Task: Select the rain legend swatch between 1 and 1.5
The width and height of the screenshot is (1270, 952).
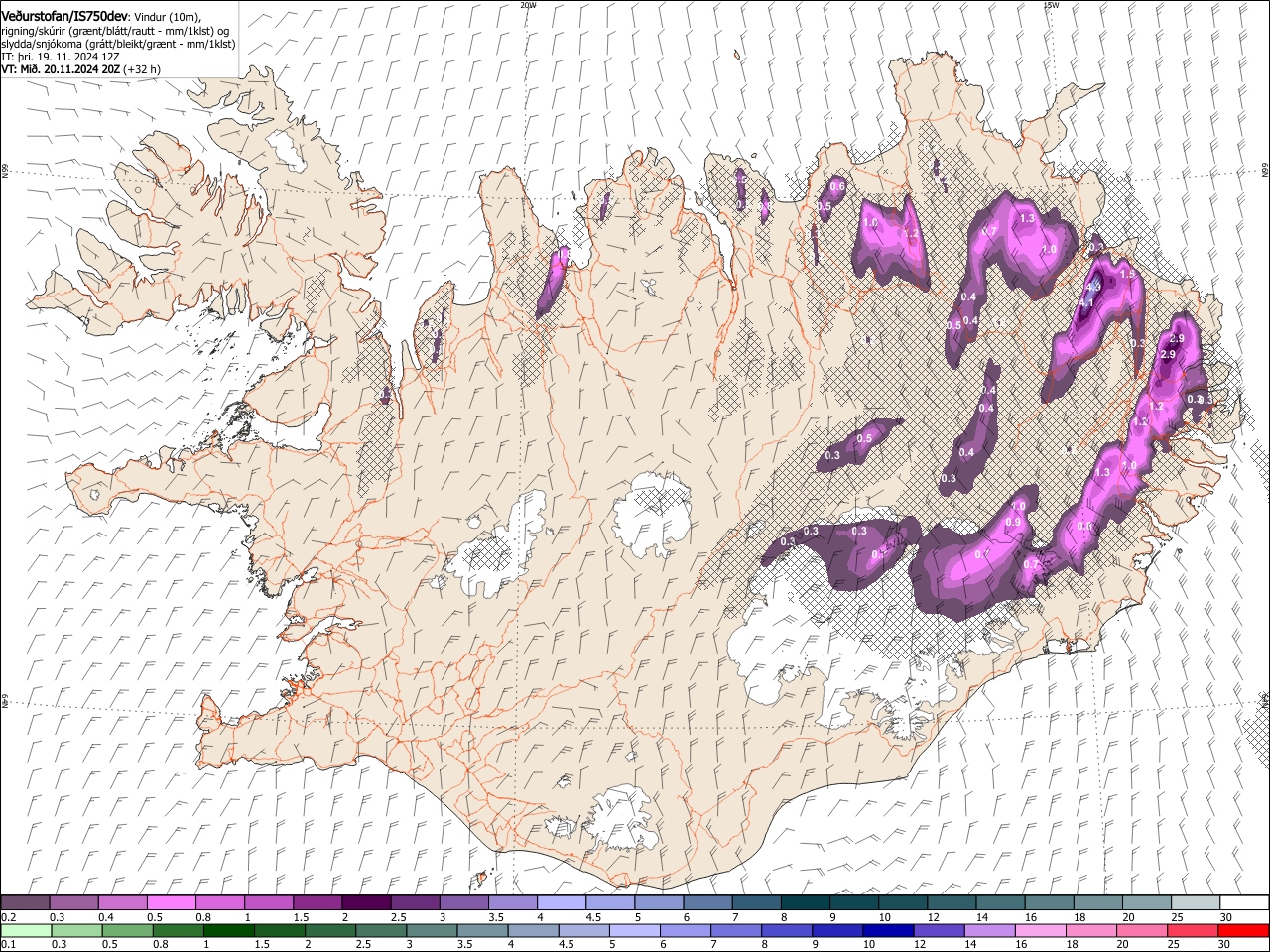Action: (228, 930)
